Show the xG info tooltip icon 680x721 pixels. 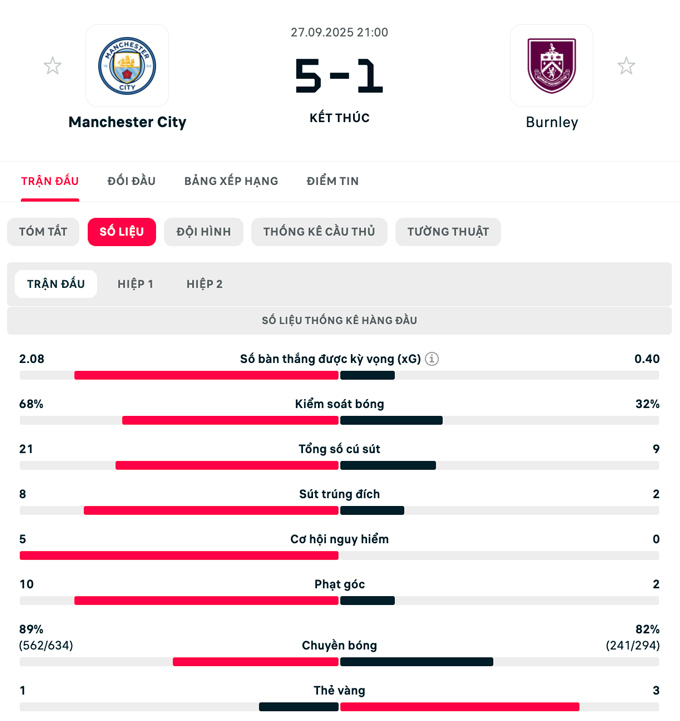tap(432, 359)
